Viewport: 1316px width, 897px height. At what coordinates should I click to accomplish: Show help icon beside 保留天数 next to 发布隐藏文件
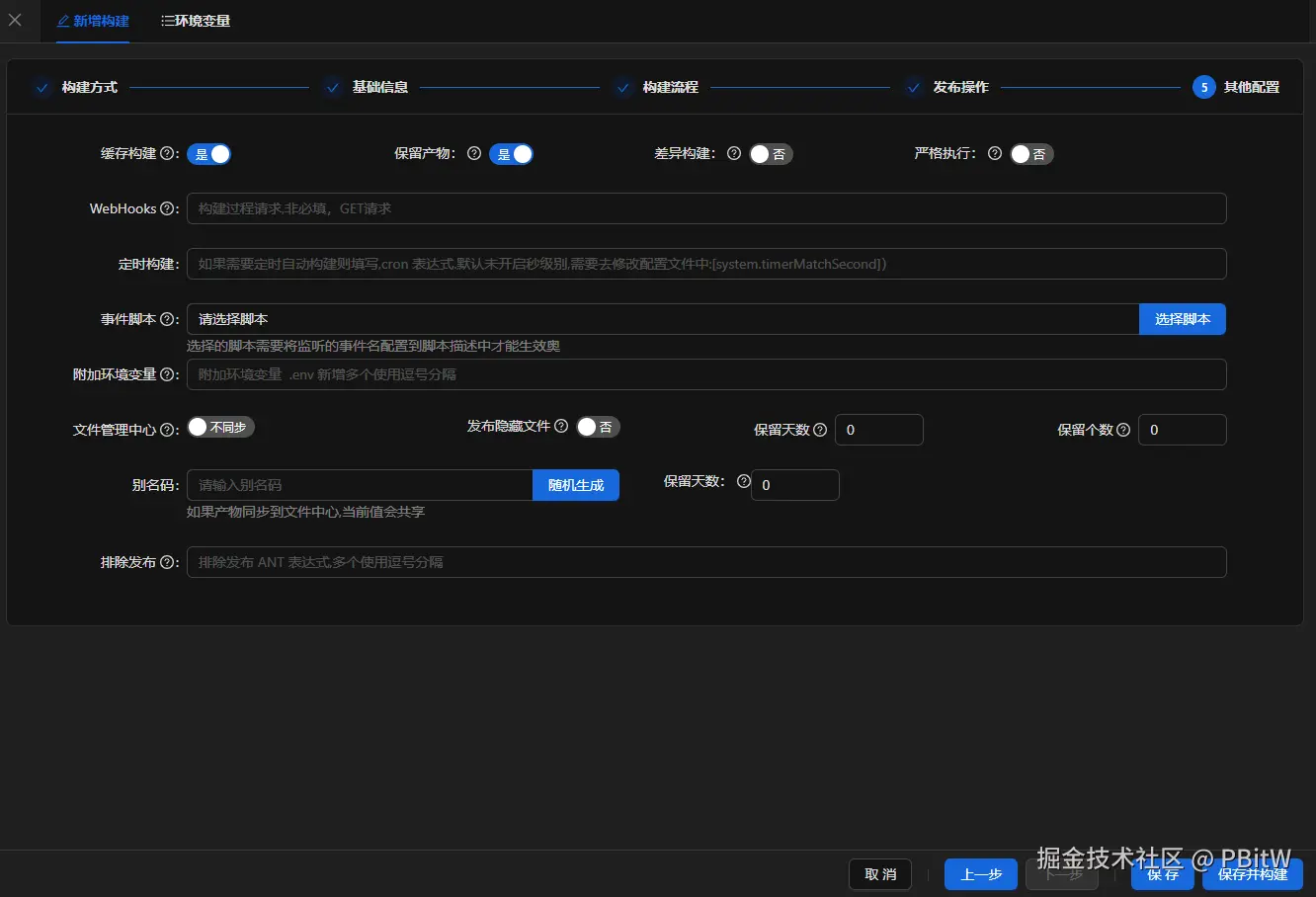click(820, 430)
